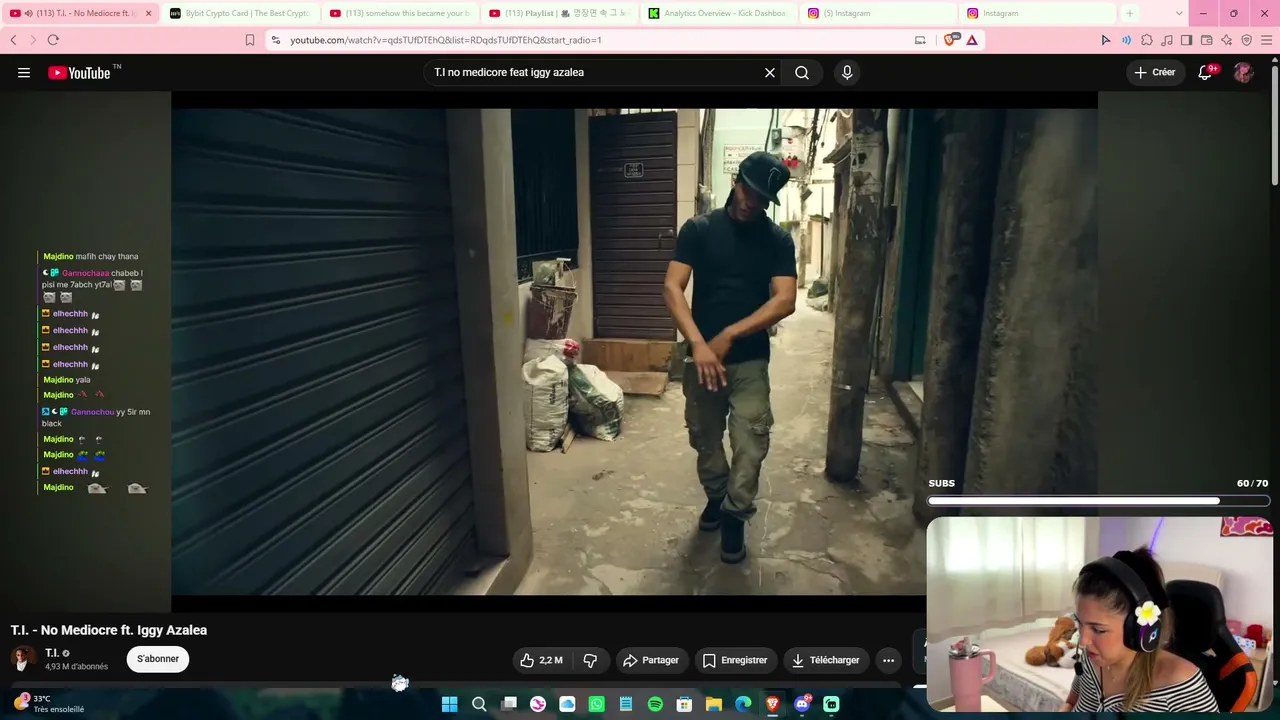View site information icon in address bar
The height and width of the screenshot is (720, 1280).
coord(276,40)
